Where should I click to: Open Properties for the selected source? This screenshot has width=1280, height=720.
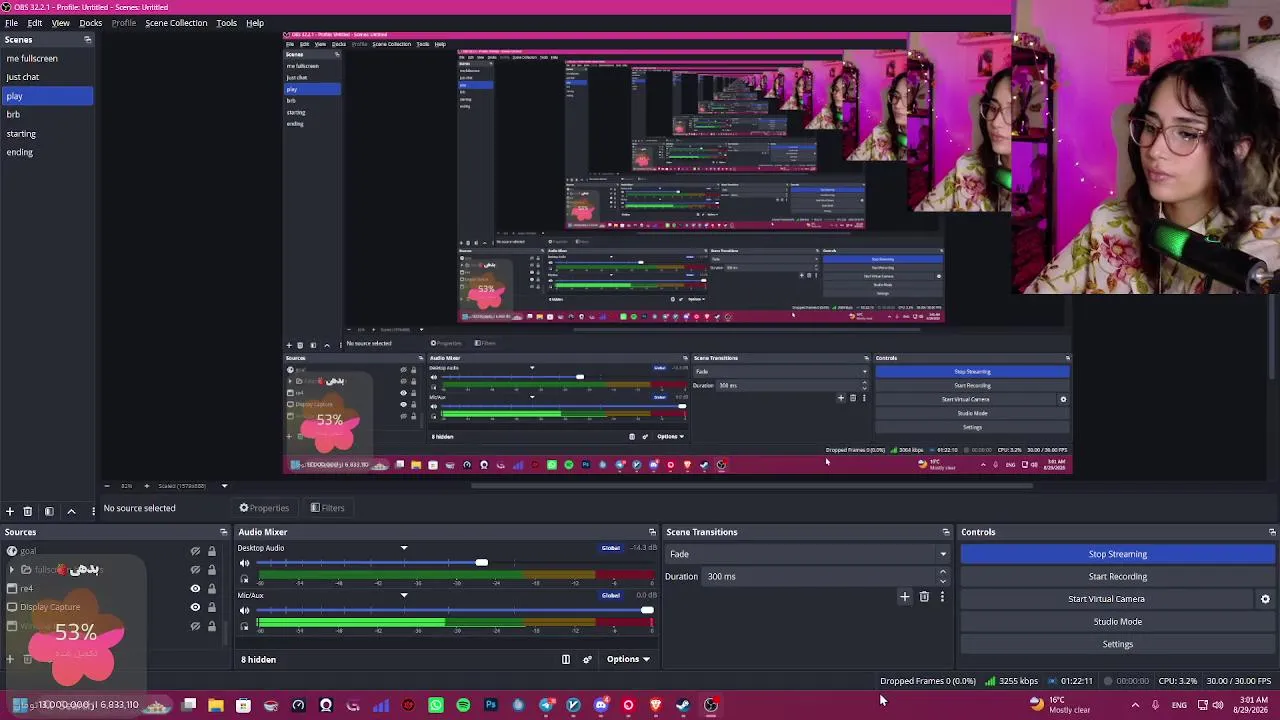click(x=264, y=508)
